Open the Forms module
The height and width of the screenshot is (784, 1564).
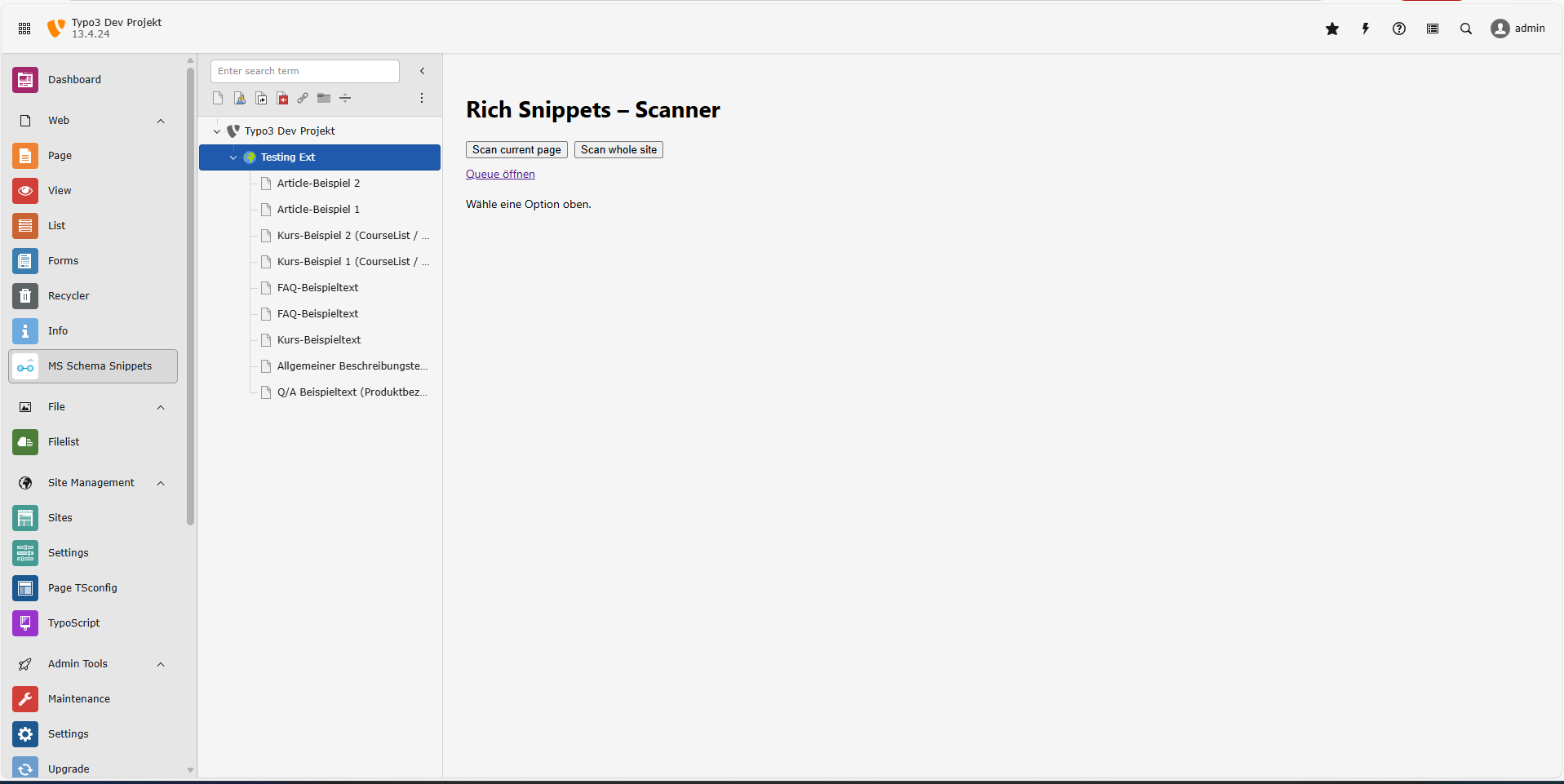pyautogui.click(x=63, y=260)
